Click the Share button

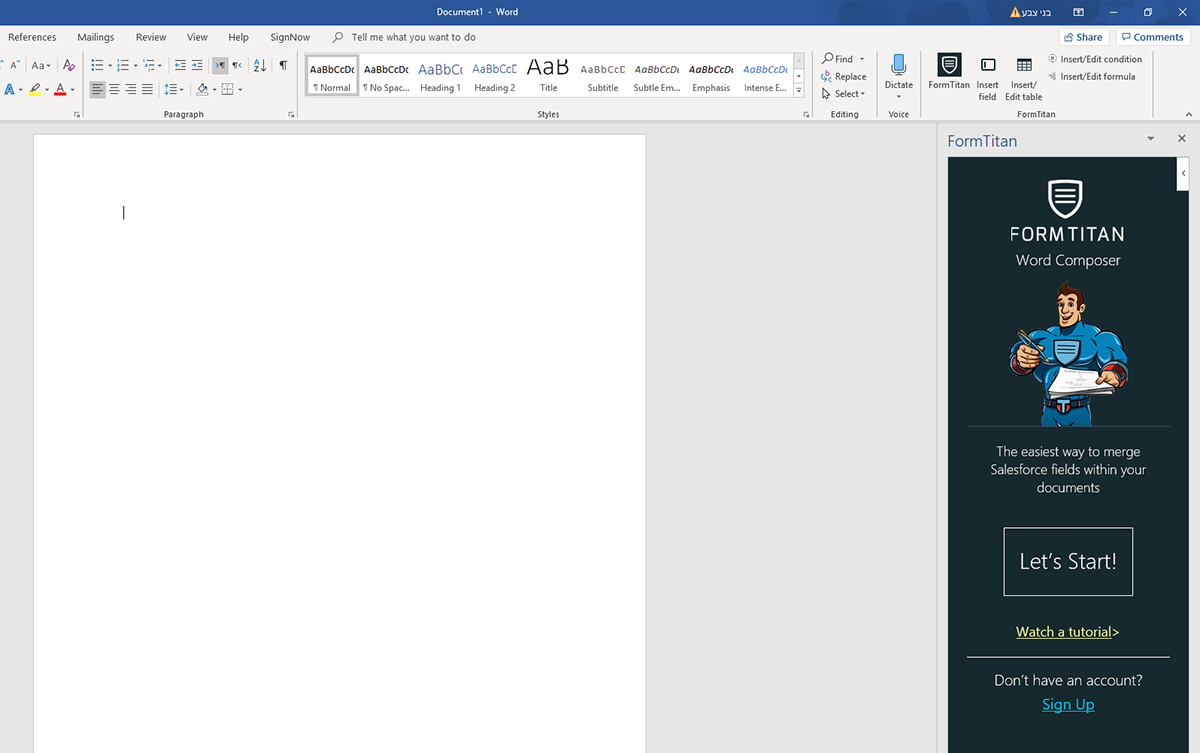(x=1083, y=37)
